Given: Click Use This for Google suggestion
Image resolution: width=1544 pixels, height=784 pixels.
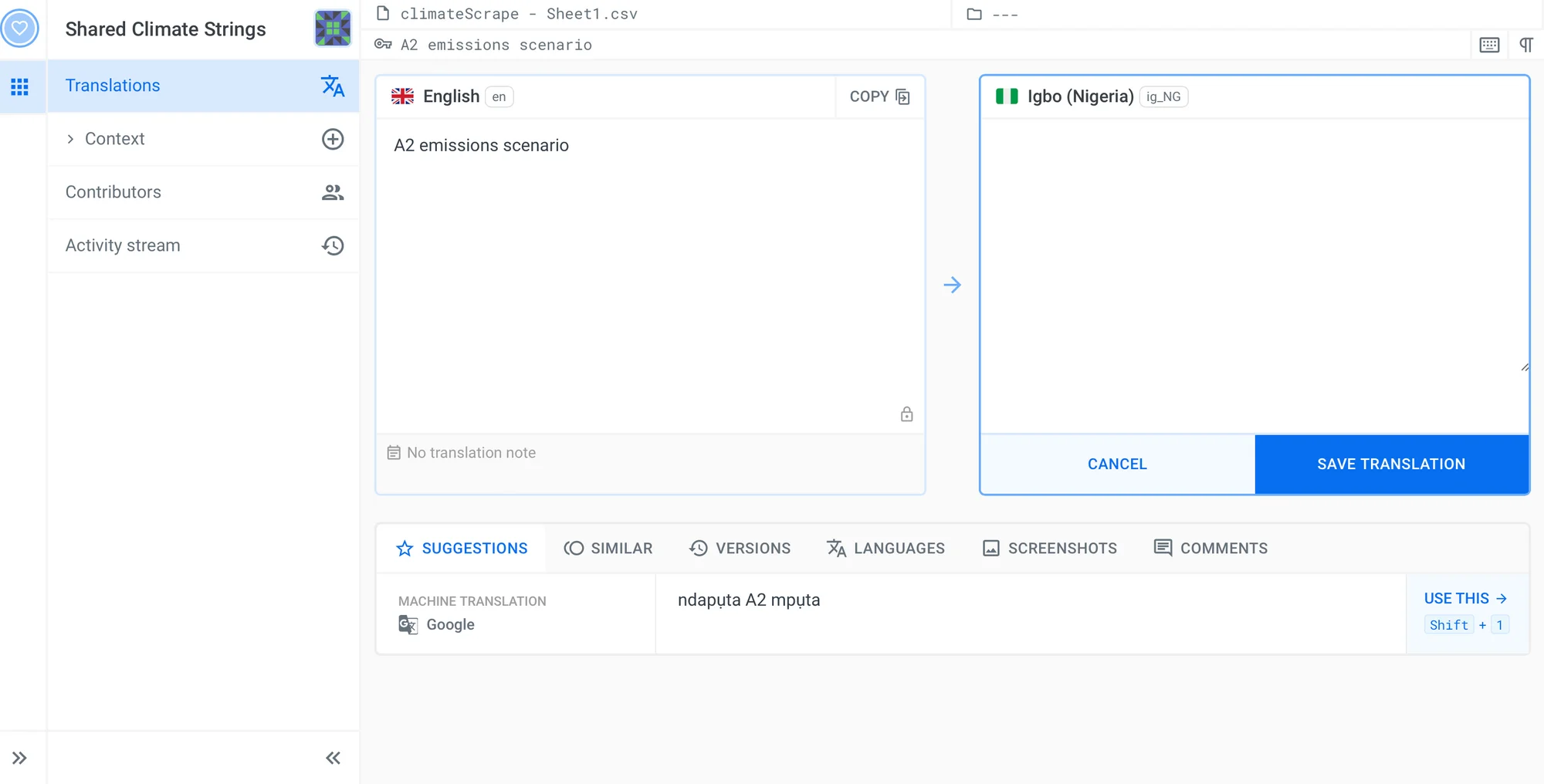Looking at the screenshot, I should tap(1464, 599).
